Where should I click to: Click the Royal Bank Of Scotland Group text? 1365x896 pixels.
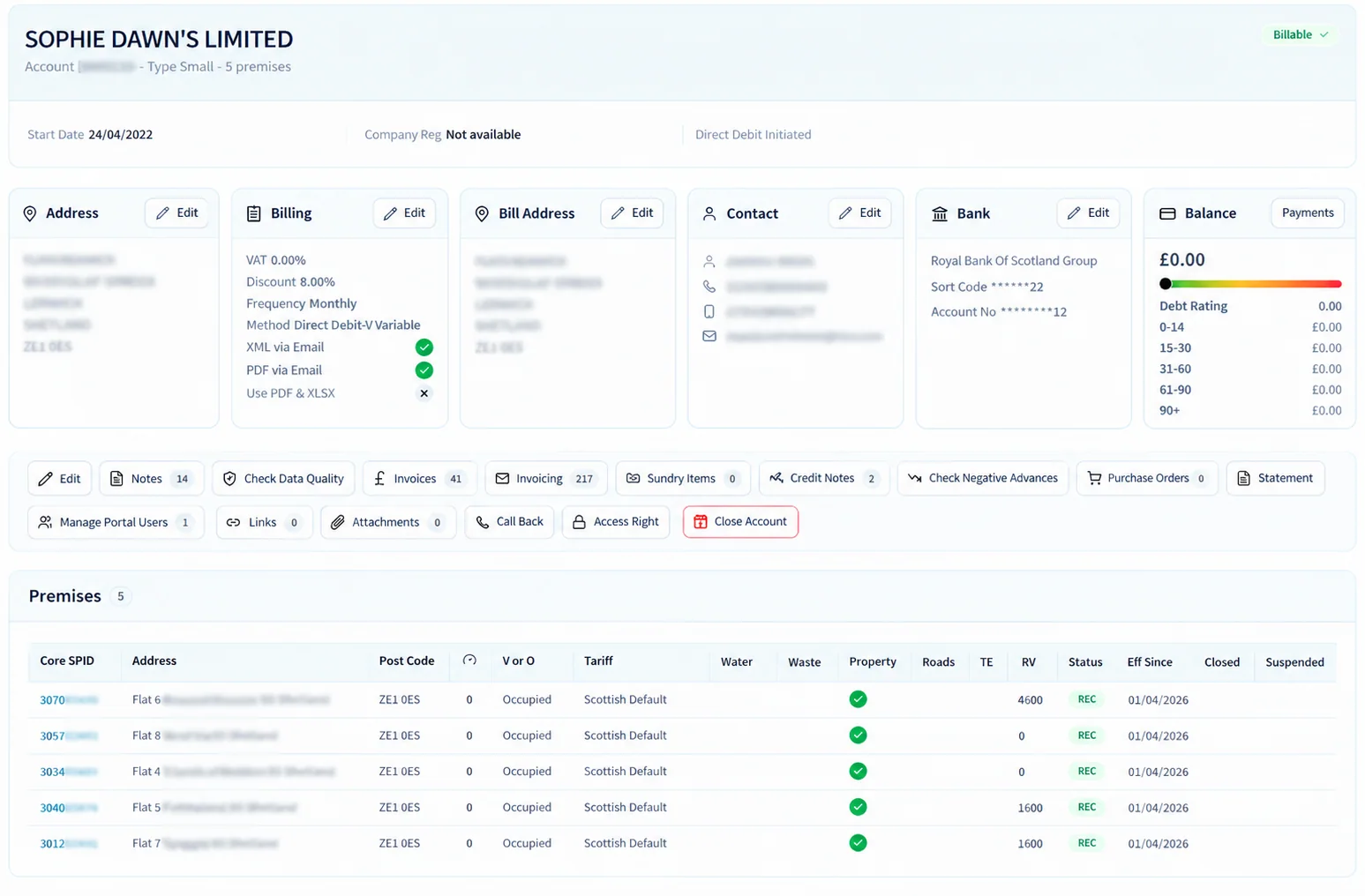[1014, 261]
